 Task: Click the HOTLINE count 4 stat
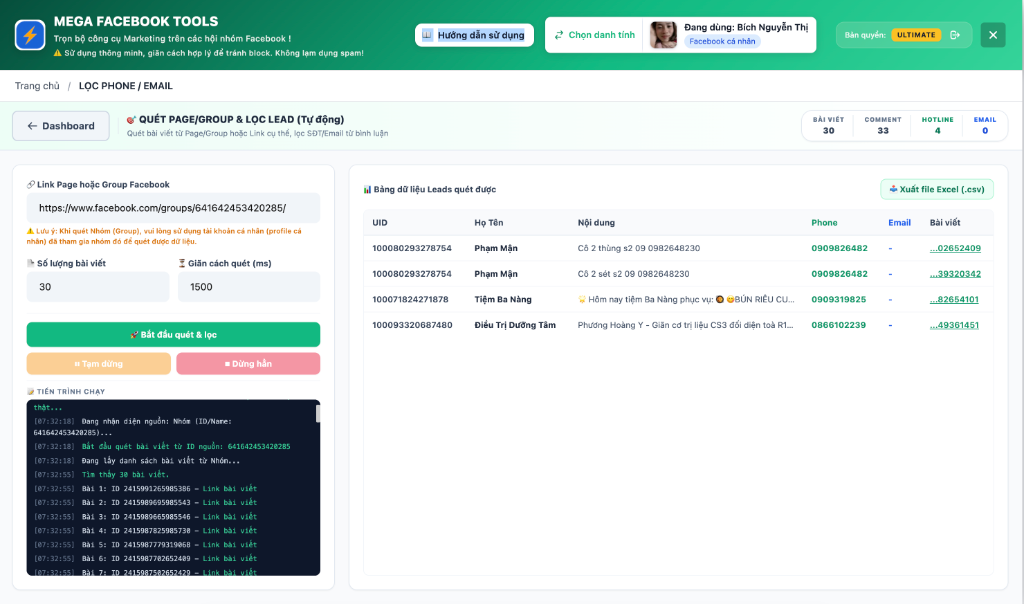click(937, 125)
